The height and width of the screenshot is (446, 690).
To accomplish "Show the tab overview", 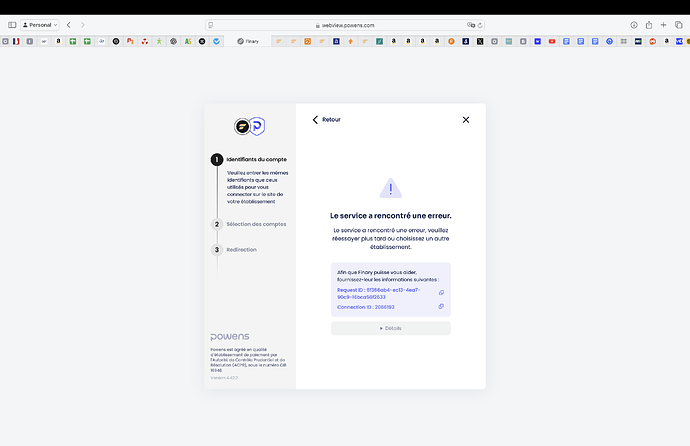I will pos(679,25).
